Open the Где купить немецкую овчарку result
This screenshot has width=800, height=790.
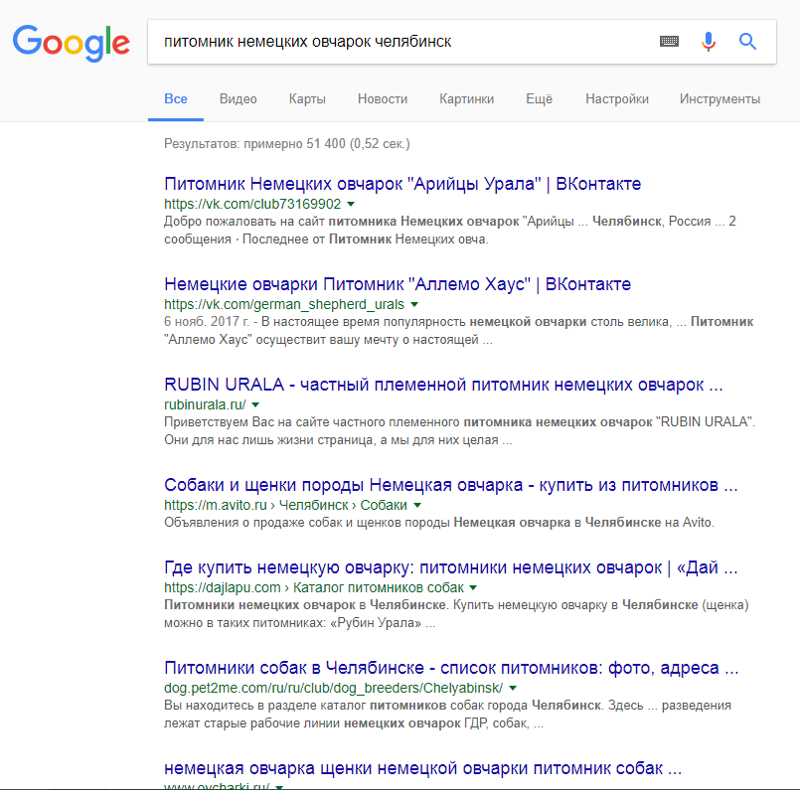click(x=451, y=567)
